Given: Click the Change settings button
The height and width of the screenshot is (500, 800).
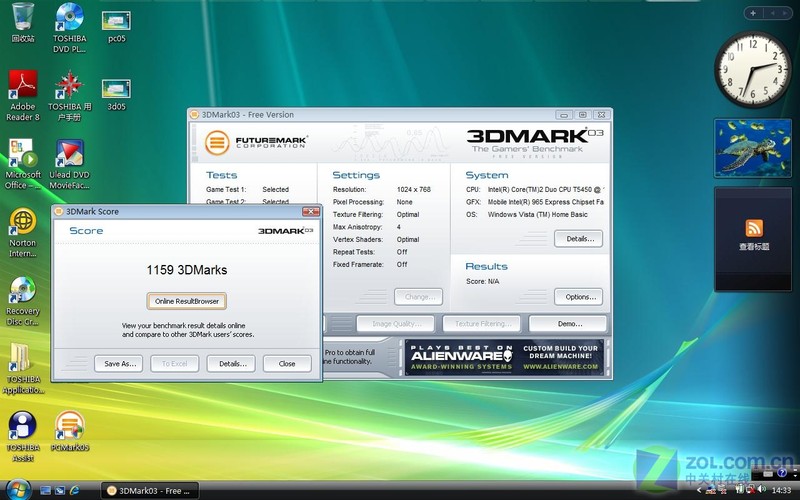Looking at the screenshot, I should (418, 297).
